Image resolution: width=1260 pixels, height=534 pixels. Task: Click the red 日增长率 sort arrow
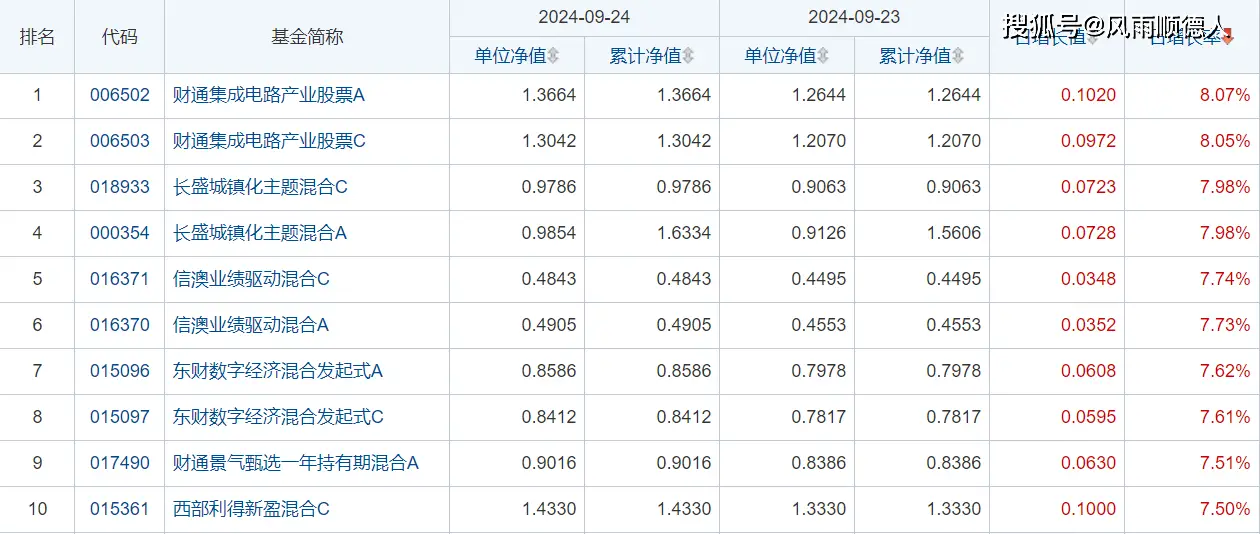(x=1228, y=38)
